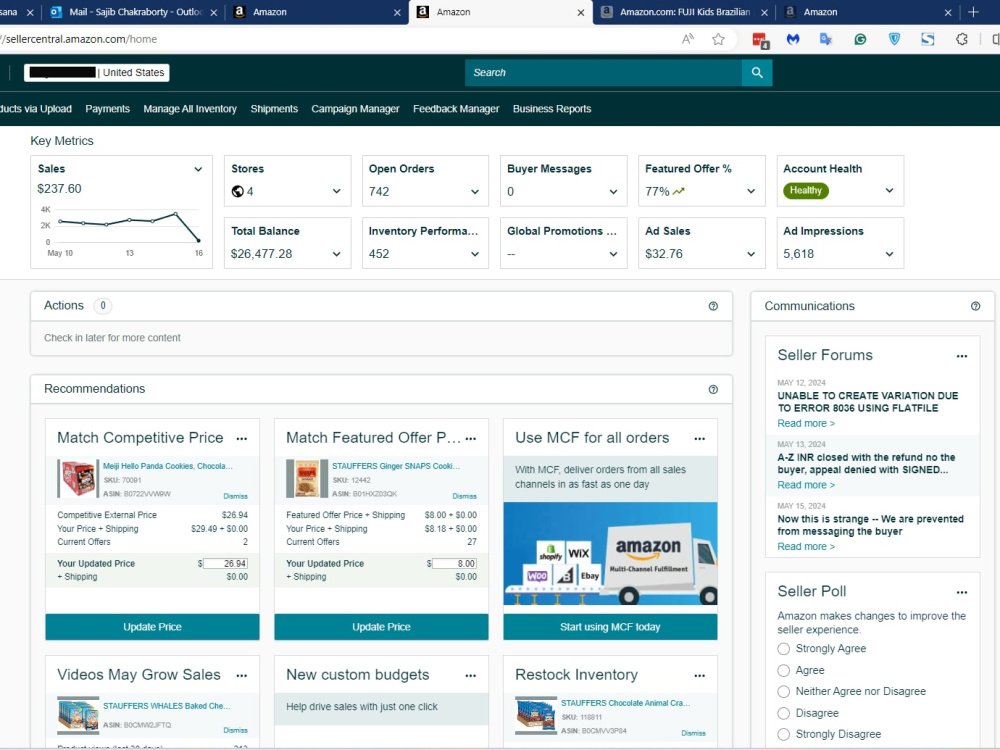Open Match Competitive Price card options

[x=242, y=439]
